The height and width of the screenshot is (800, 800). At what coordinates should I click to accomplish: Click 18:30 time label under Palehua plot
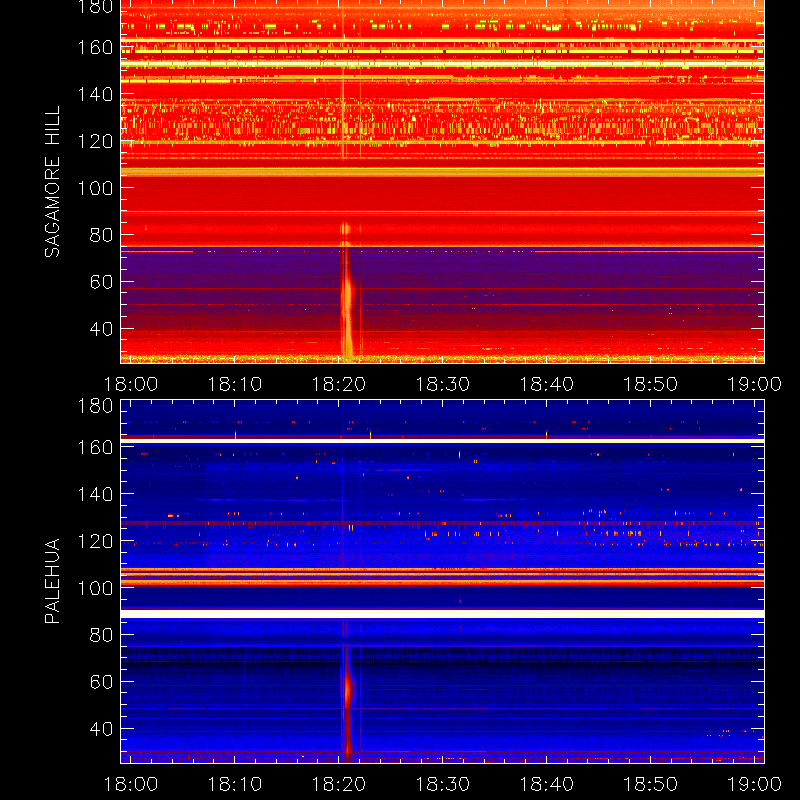click(x=442, y=784)
